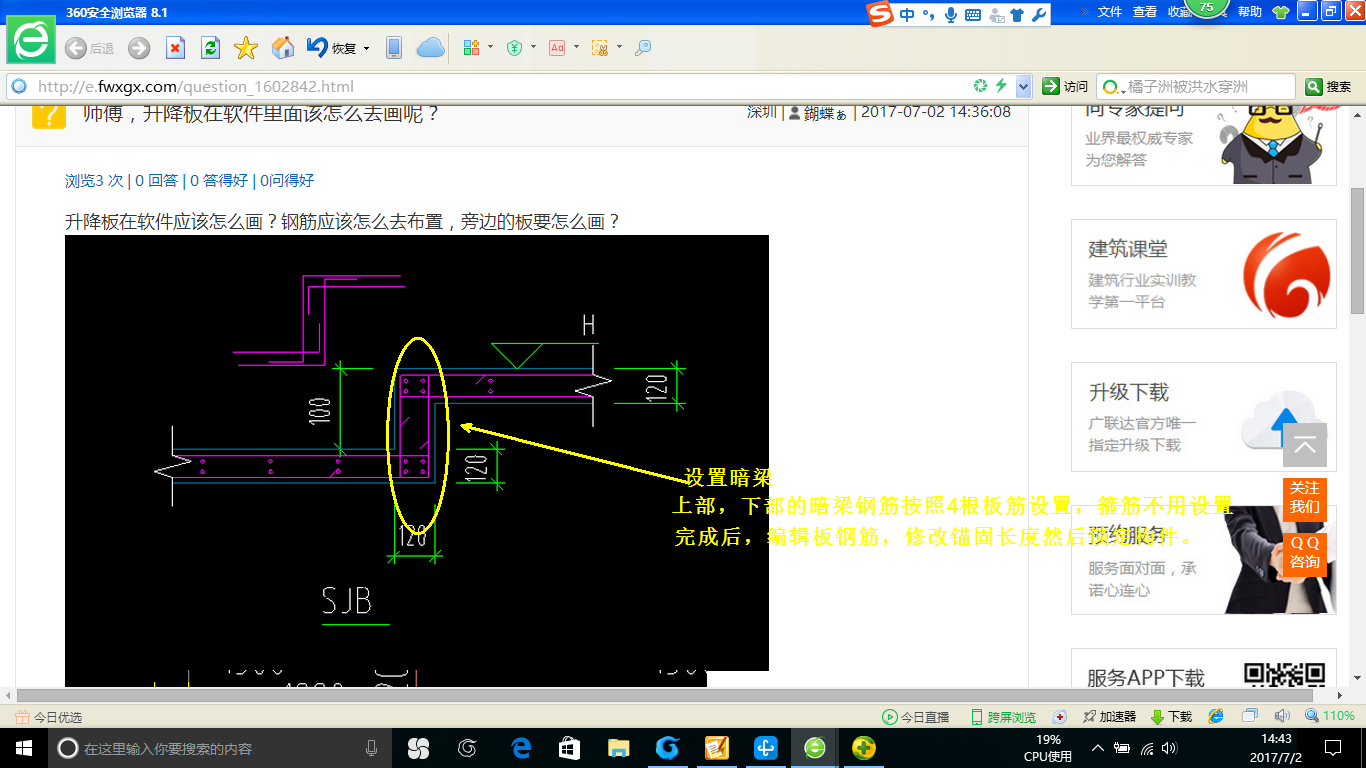Refresh the page with green arrows icon

pos(210,48)
